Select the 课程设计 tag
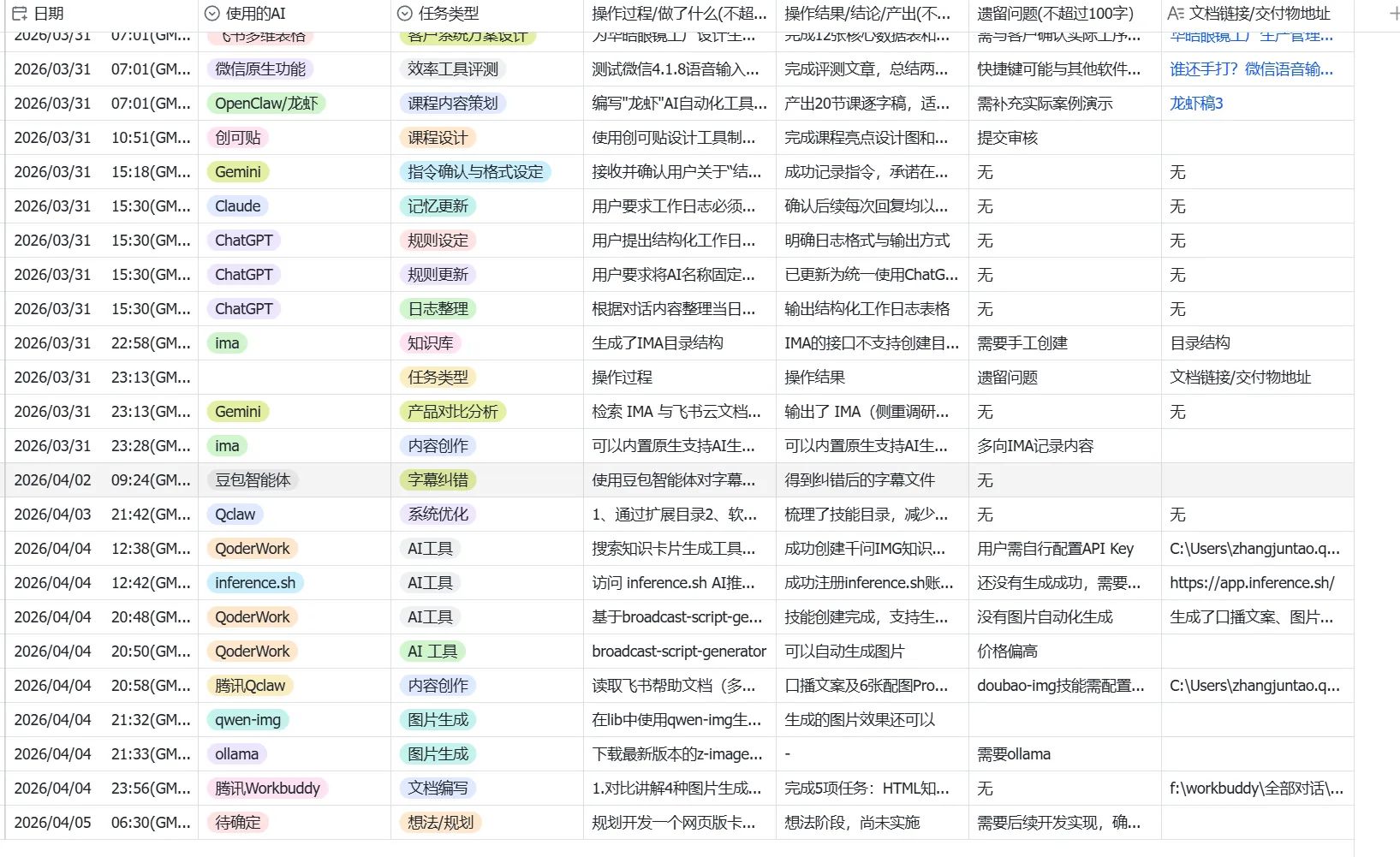This screenshot has width=1400, height=857. [438, 138]
